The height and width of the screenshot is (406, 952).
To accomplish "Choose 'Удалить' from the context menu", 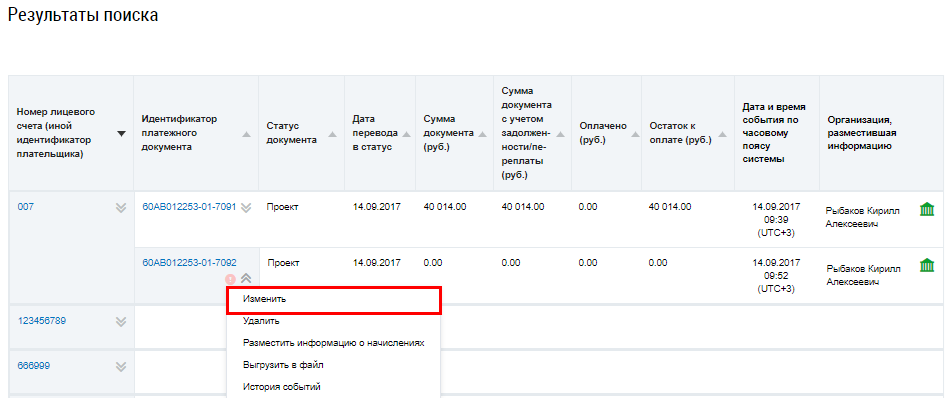I will click(261, 321).
